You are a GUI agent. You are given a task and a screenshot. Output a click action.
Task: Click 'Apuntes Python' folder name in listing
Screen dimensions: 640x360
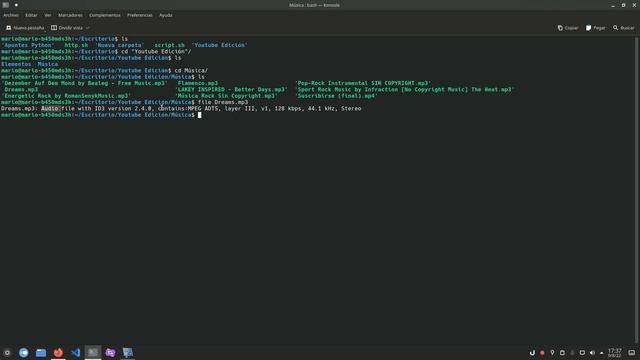[x=28, y=45]
